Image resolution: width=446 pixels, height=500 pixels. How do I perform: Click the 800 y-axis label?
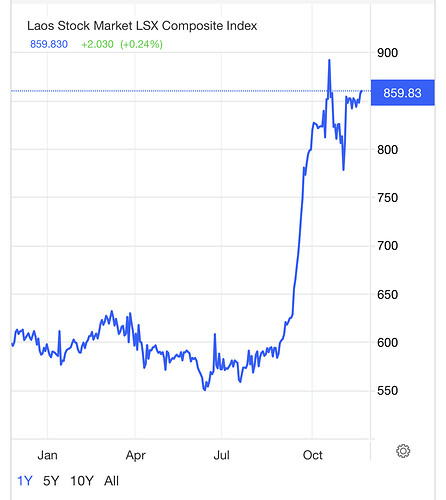click(387, 150)
